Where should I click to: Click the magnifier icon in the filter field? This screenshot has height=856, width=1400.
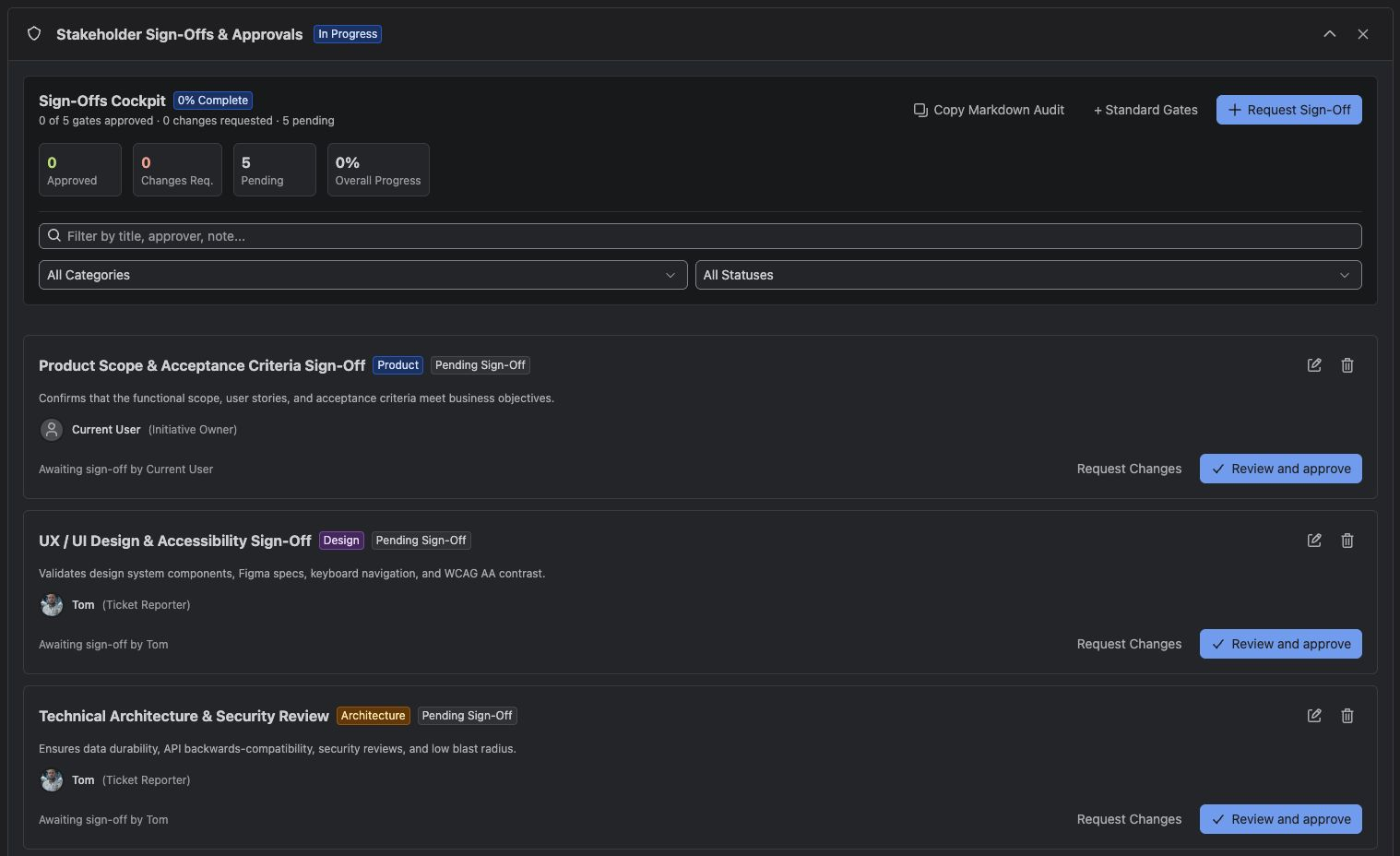click(x=54, y=236)
